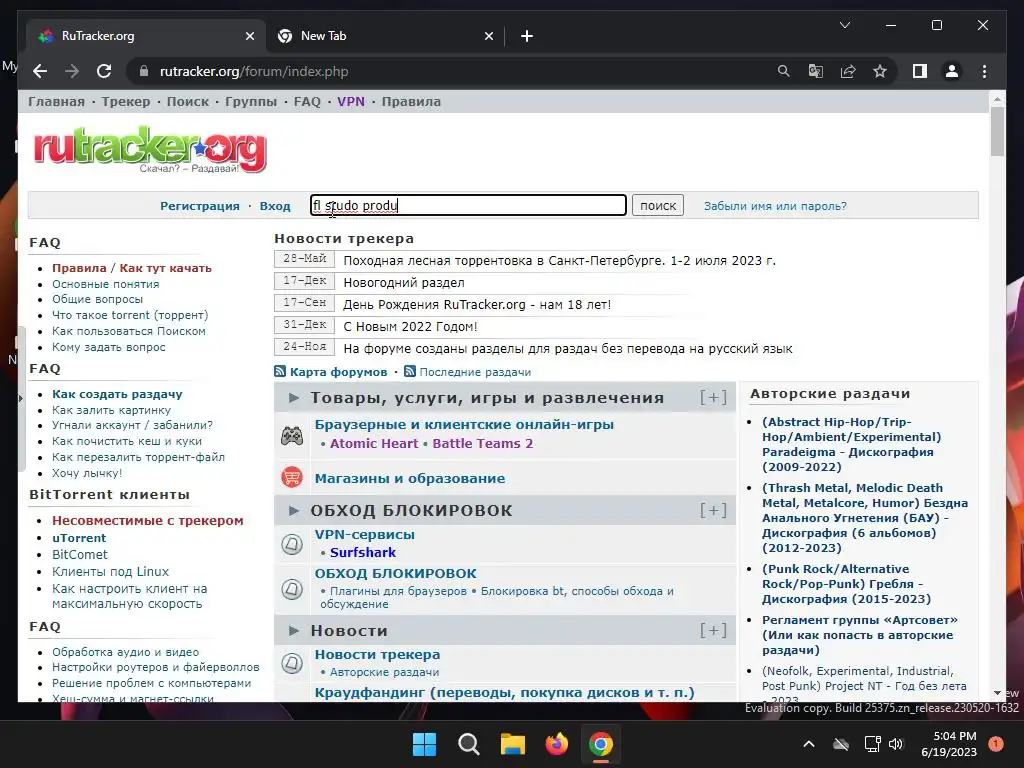This screenshot has width=1024, height=768.
Task: Click the scrollbar down arrow
Action: click(997, 693)
